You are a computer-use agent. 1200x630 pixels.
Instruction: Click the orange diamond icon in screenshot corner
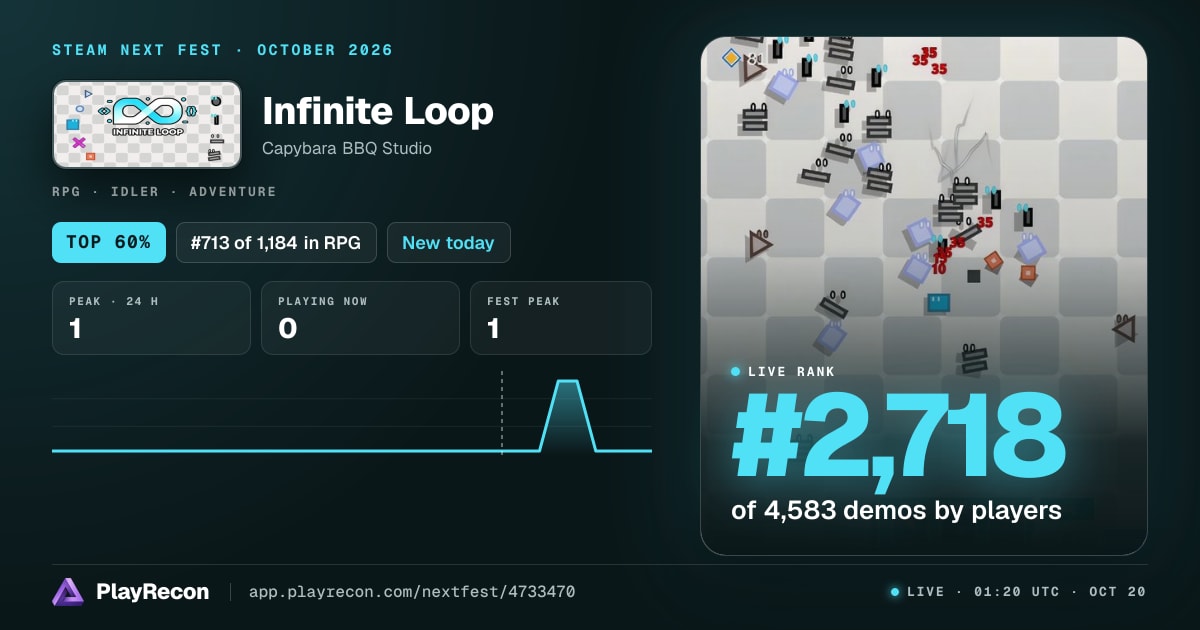tap(731, 58)
